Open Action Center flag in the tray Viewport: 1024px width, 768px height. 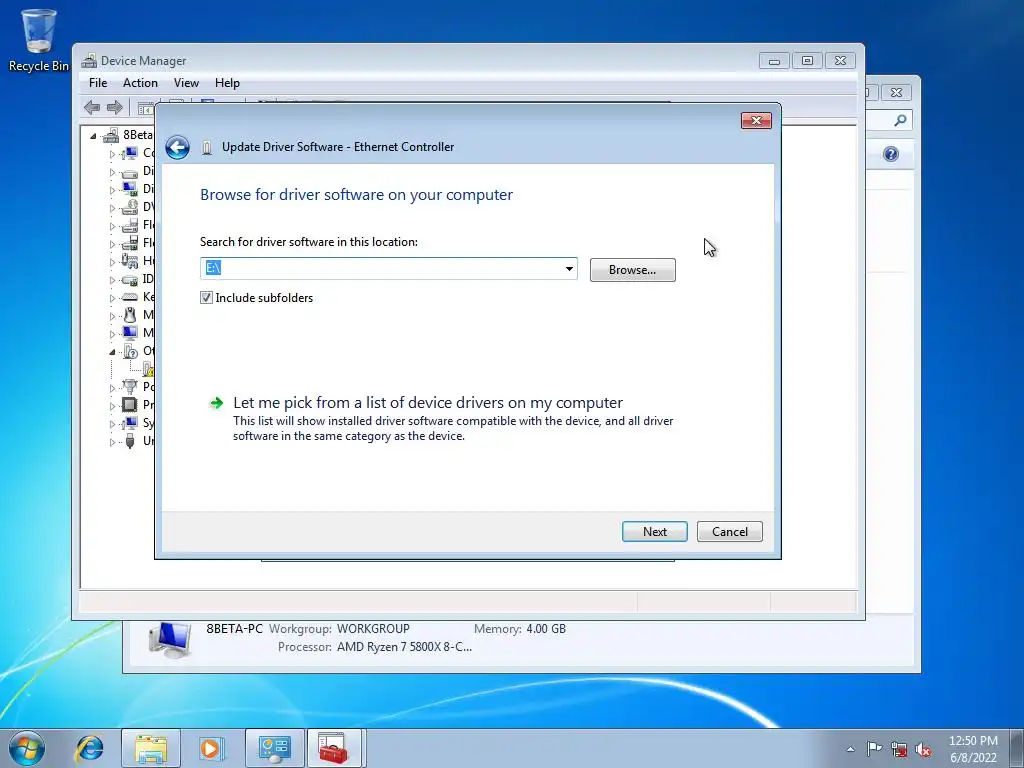tap(874, 748)
